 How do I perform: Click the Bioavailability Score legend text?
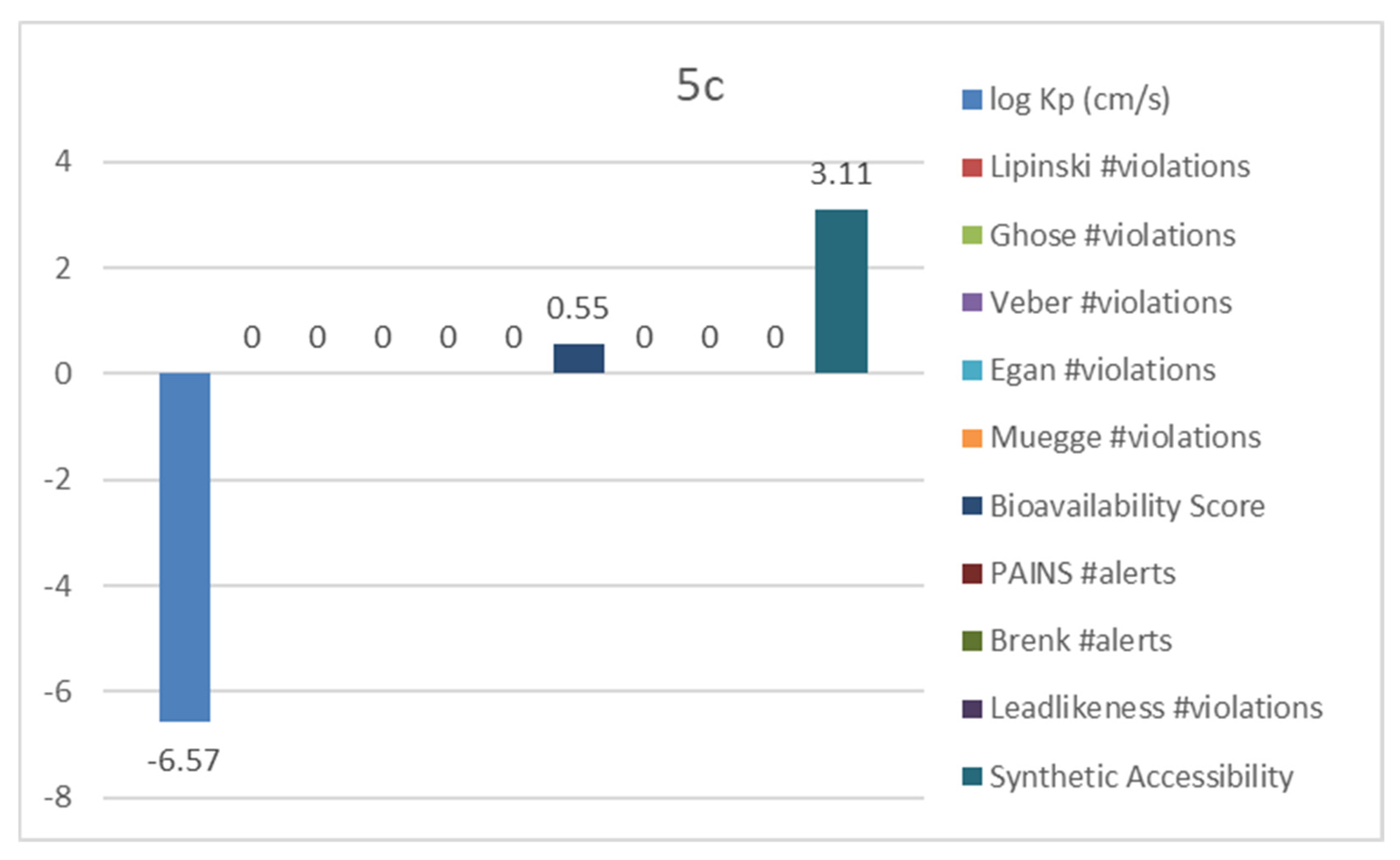point(1127,505)
